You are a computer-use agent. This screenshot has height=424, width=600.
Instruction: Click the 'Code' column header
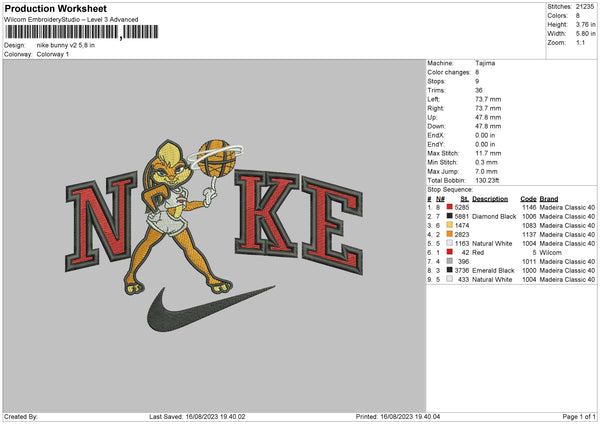[x=528, y=199]
